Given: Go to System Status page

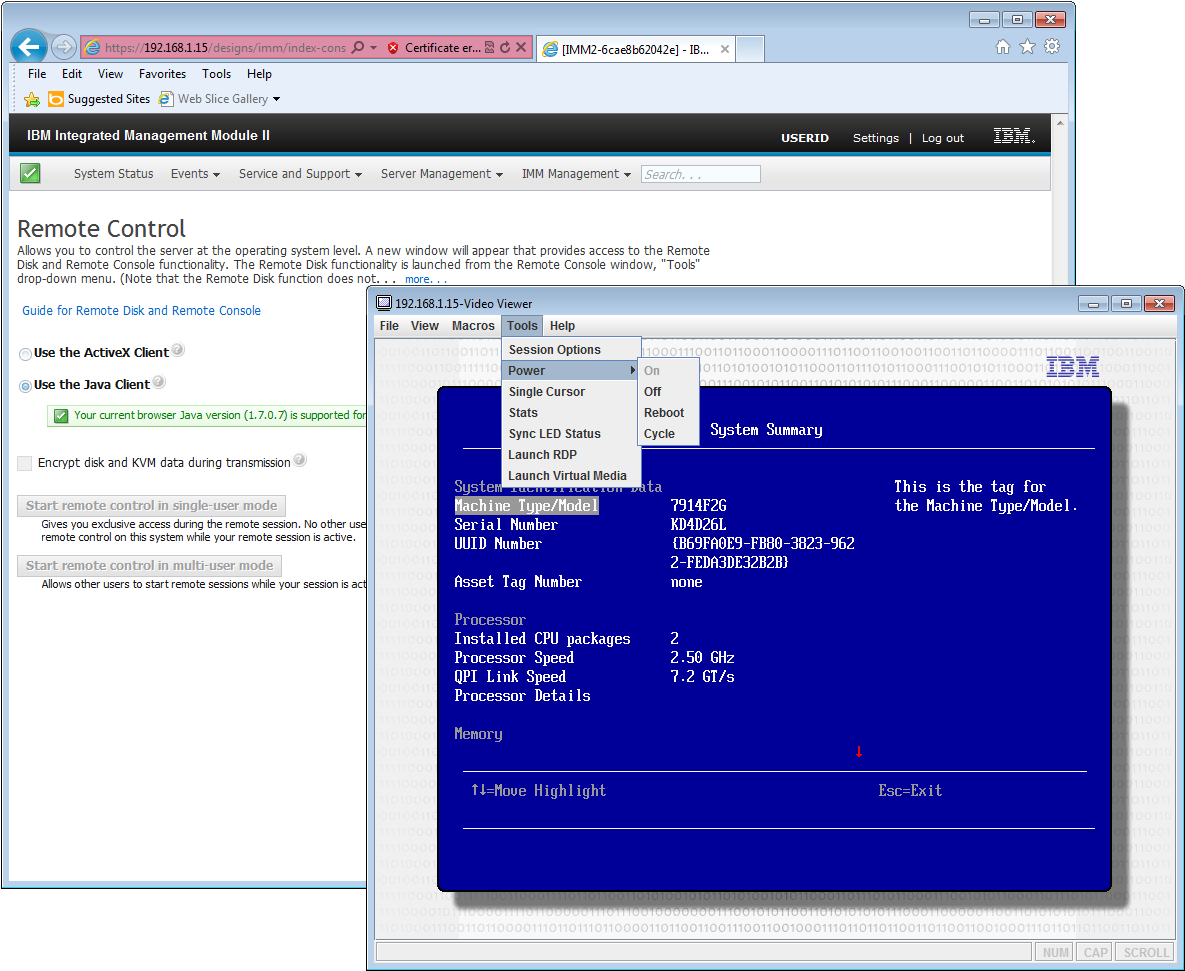Looking at the screenshot, I should pos(113,174).
